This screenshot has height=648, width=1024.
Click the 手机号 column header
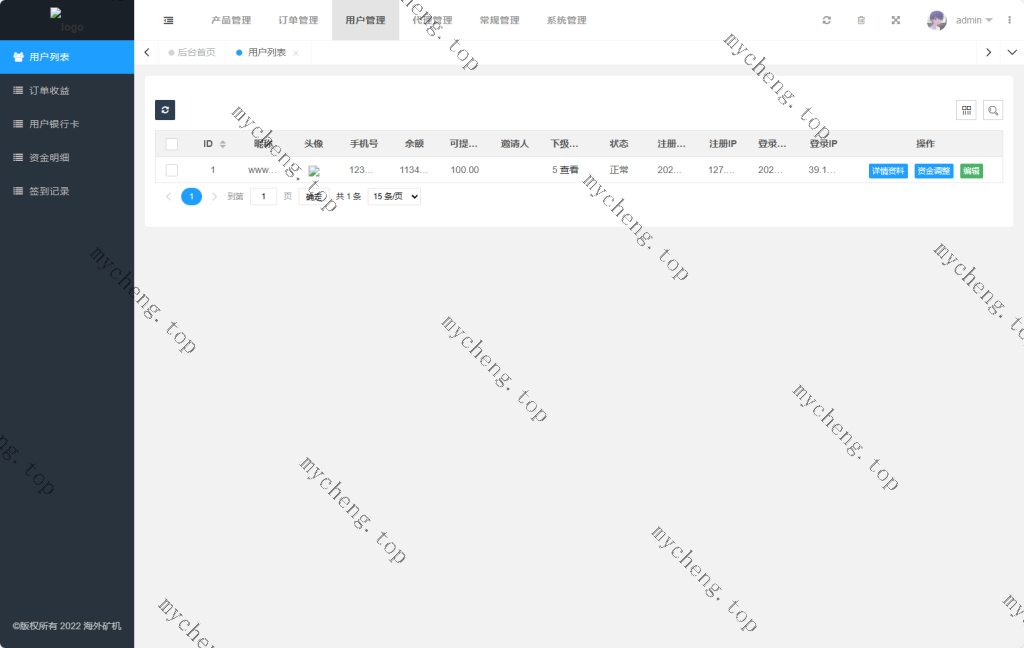click(x=364, y=144)
